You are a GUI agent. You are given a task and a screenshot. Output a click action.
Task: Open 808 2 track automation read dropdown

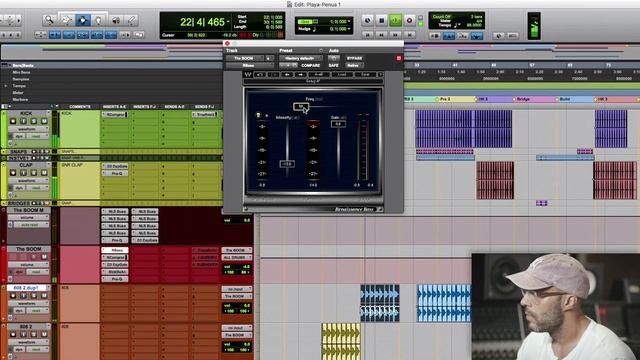pyautogui.click(x=38, y=349)
